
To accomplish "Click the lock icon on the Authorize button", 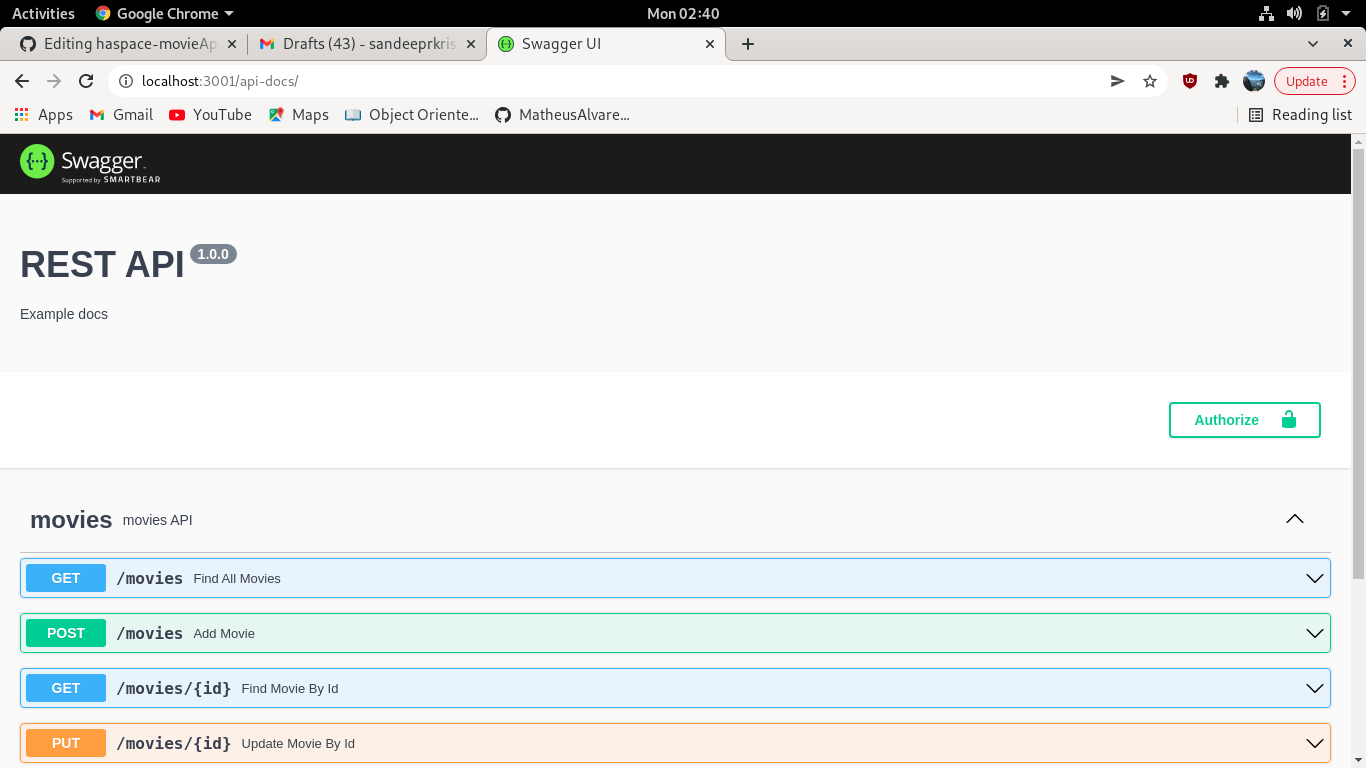I will (1290, 420).
